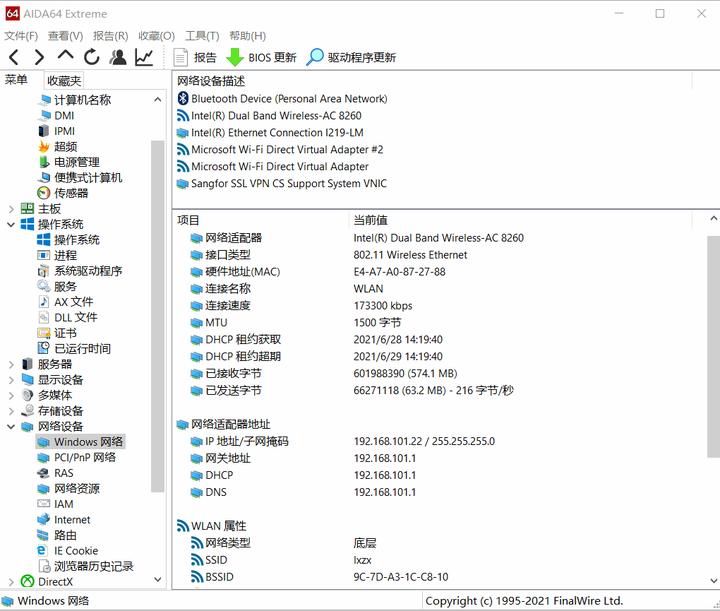Select DLL 文件 in the tree

pos(68,318)
